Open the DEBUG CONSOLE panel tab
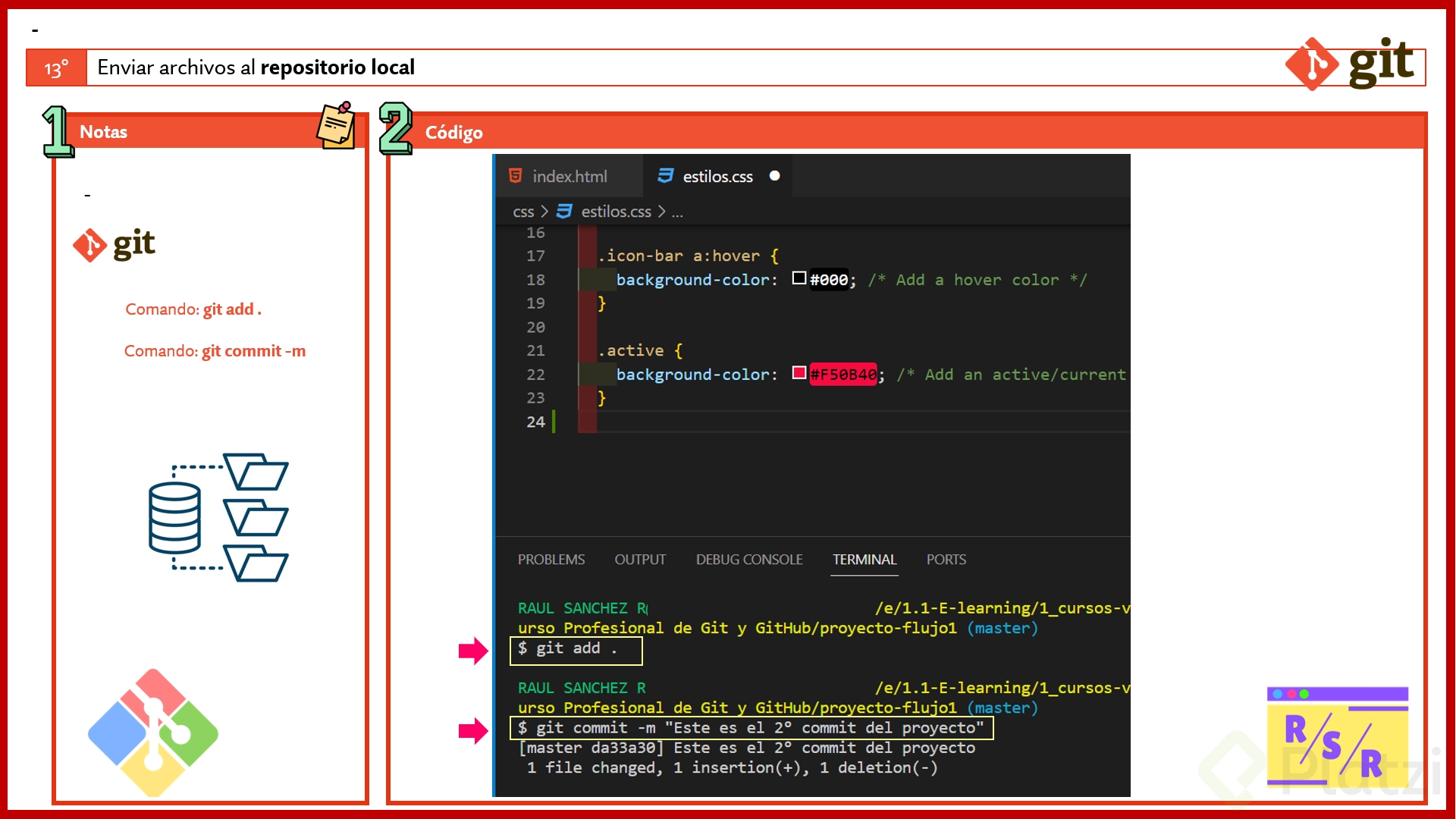1456x819 pixels. click(x=749, y=560)
